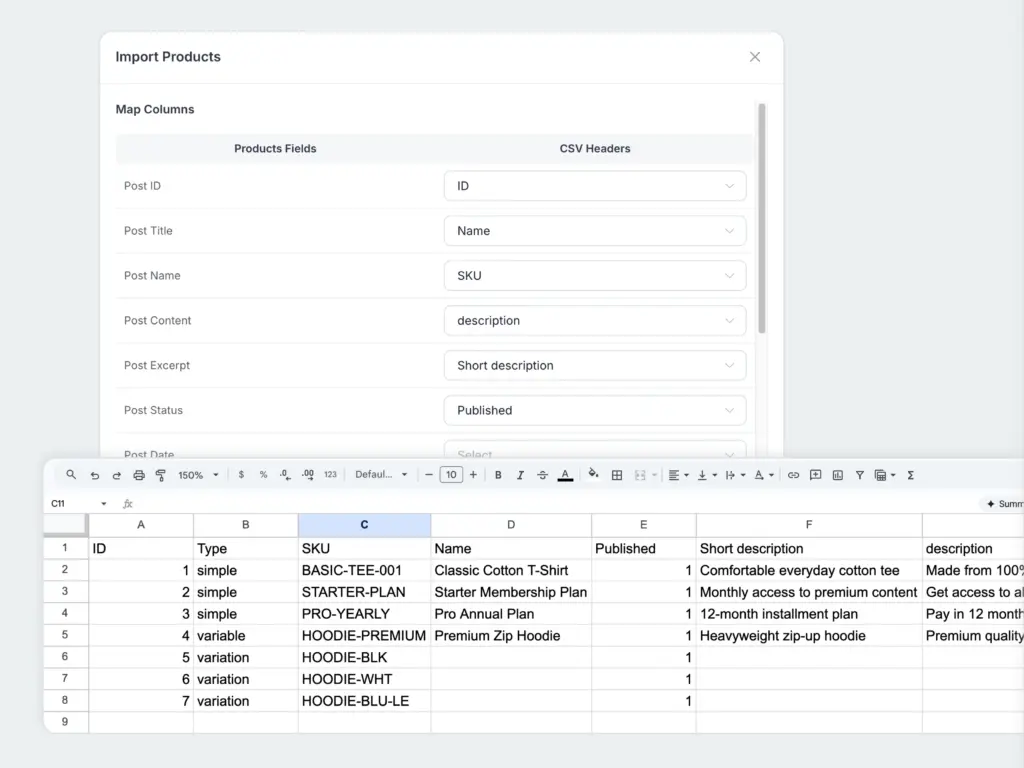Open the Post Status dropdown showing Published
This screenshot has height=768, width=1024.
click(x=595, y=410)
